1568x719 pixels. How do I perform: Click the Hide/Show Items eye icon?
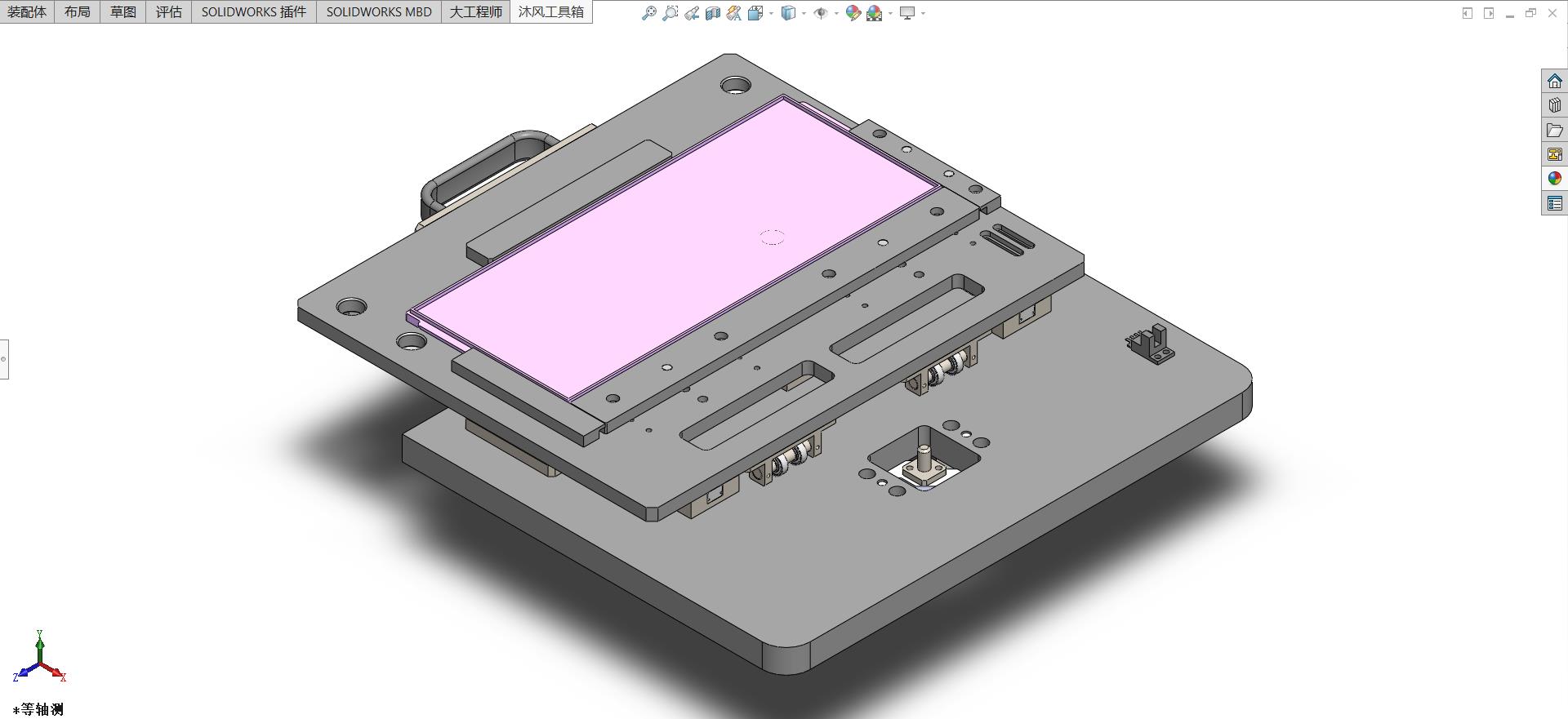click(821, 13)
